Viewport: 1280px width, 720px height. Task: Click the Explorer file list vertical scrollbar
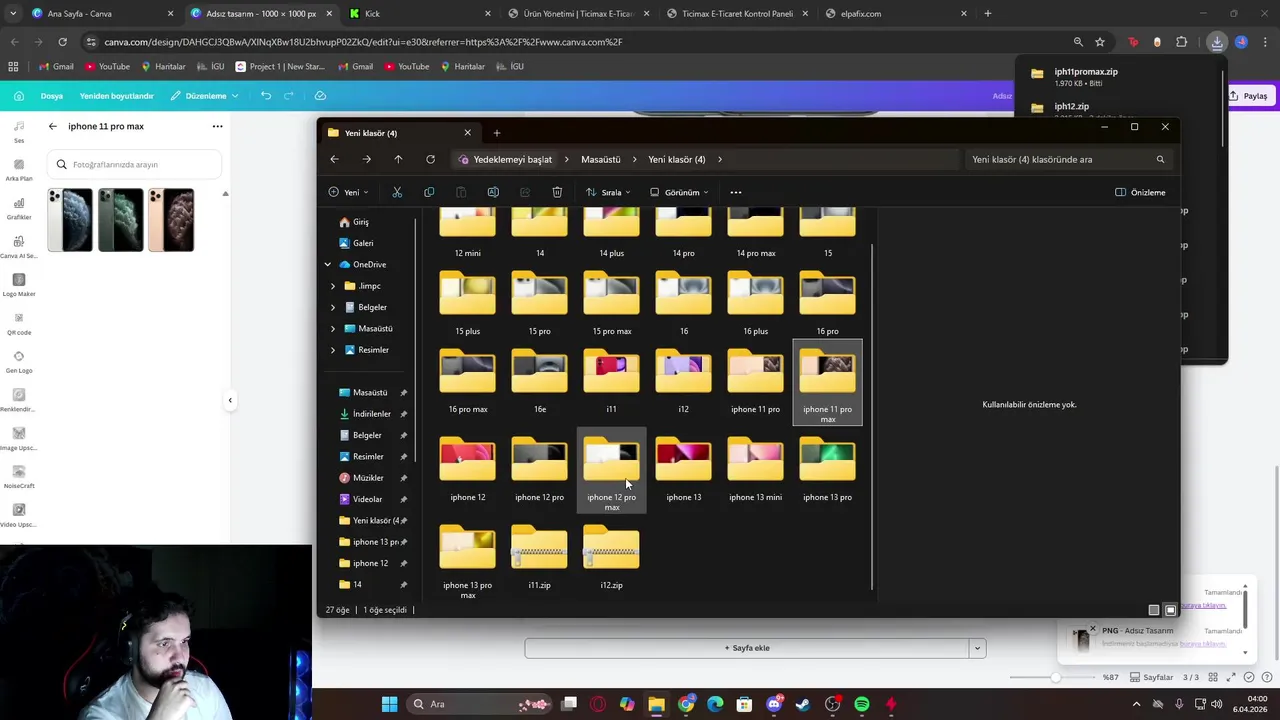tap(873, 417)
